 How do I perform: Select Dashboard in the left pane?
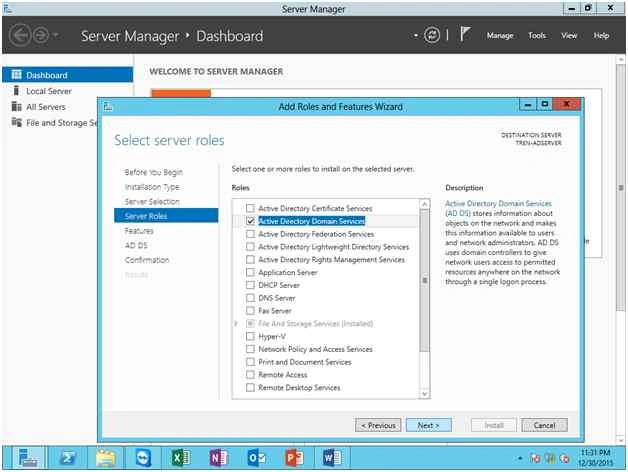click(67, 75)
